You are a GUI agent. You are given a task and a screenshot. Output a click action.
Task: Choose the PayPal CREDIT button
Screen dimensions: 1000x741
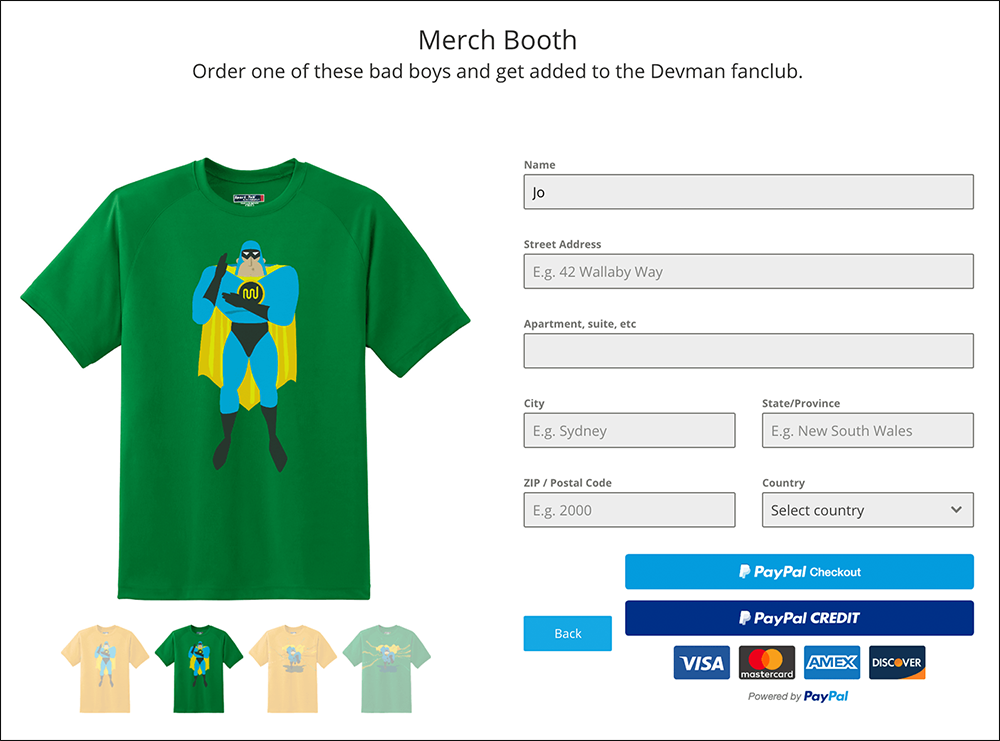click(x=799, y=618)
